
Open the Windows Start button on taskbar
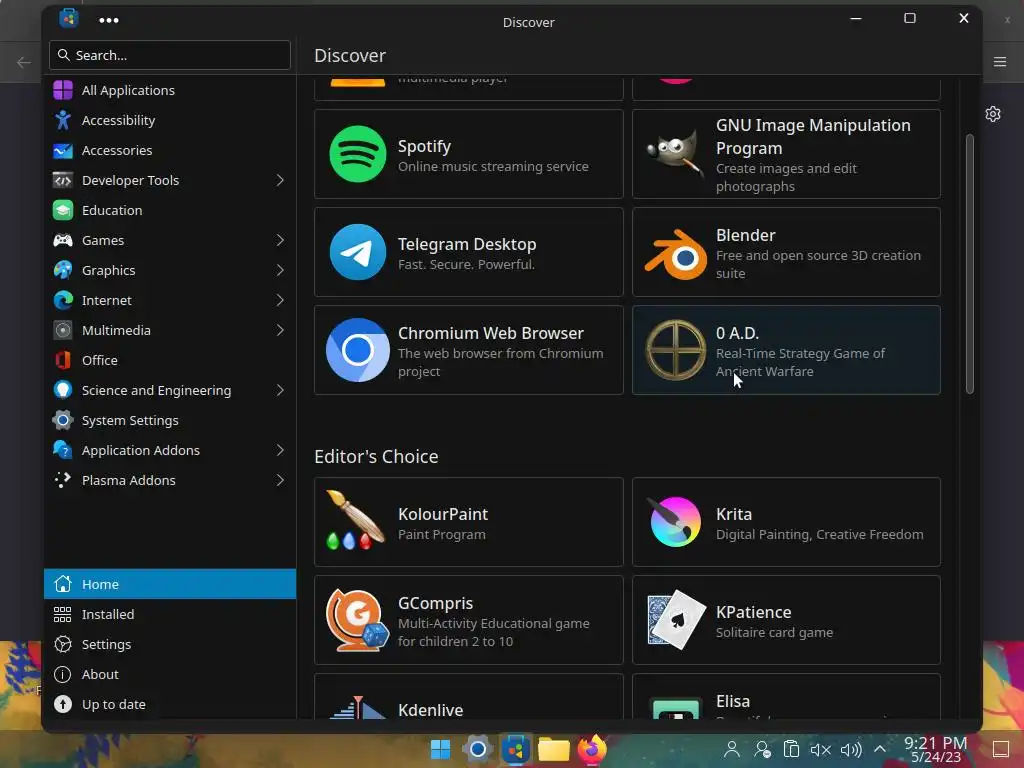[440, 749]
